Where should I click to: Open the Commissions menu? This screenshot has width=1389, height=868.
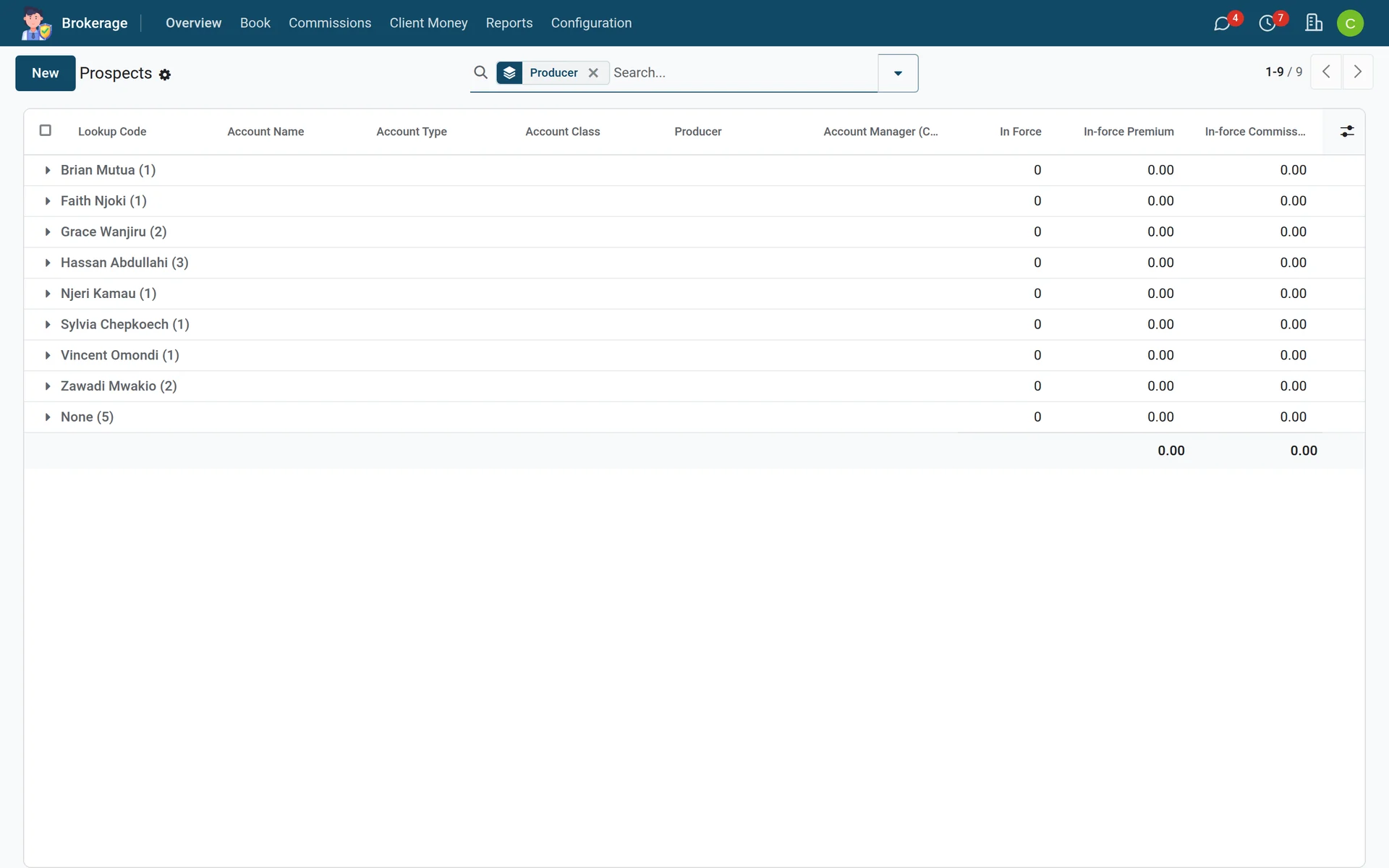tap(330, 23)
